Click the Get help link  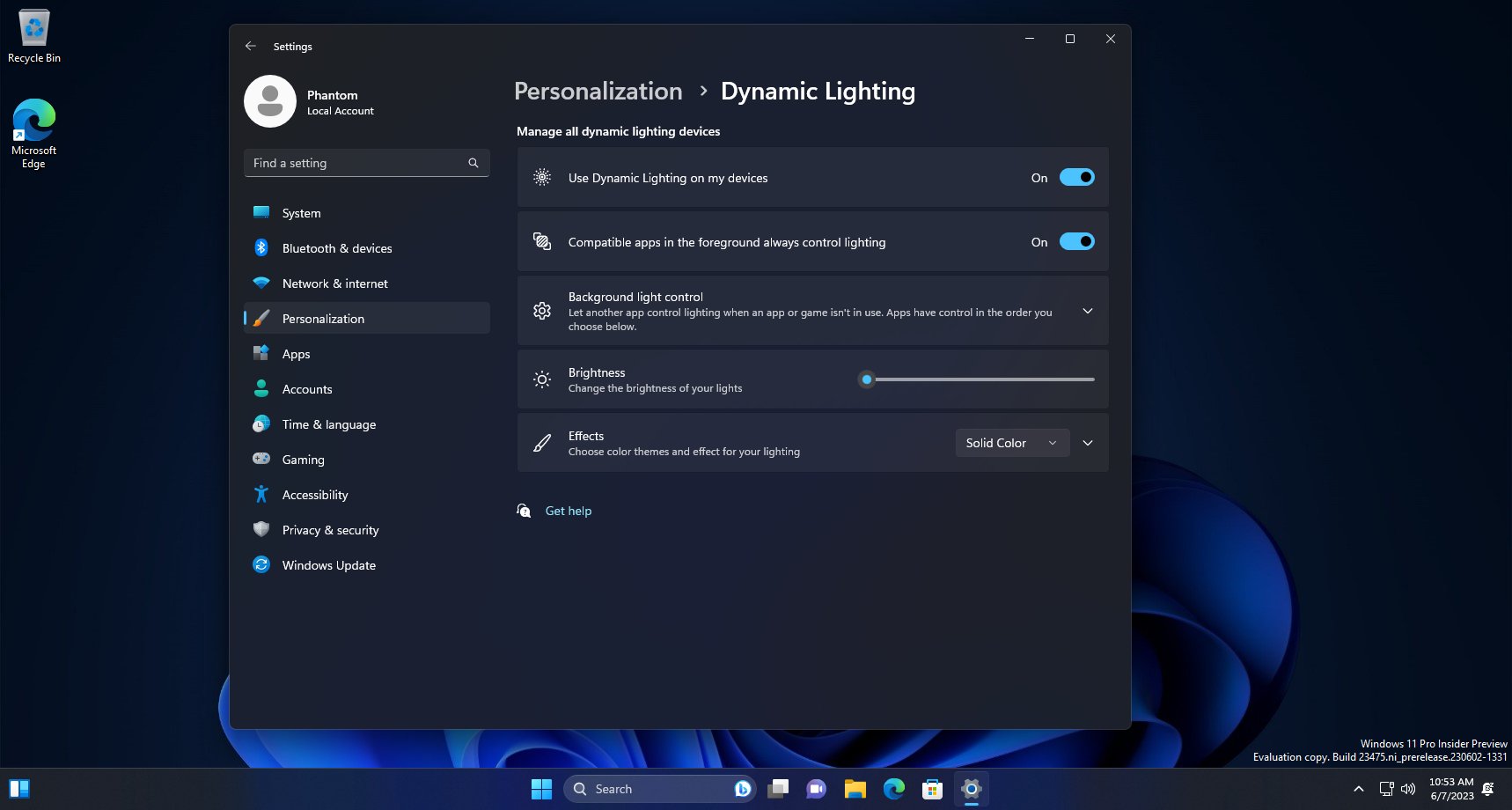[x=569, y=511]
